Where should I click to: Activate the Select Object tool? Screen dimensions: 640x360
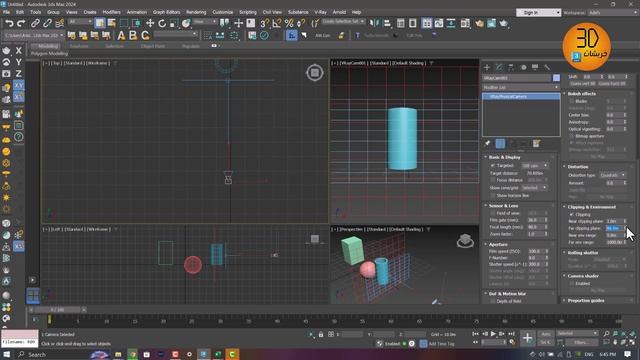click(x=100, y=23)
